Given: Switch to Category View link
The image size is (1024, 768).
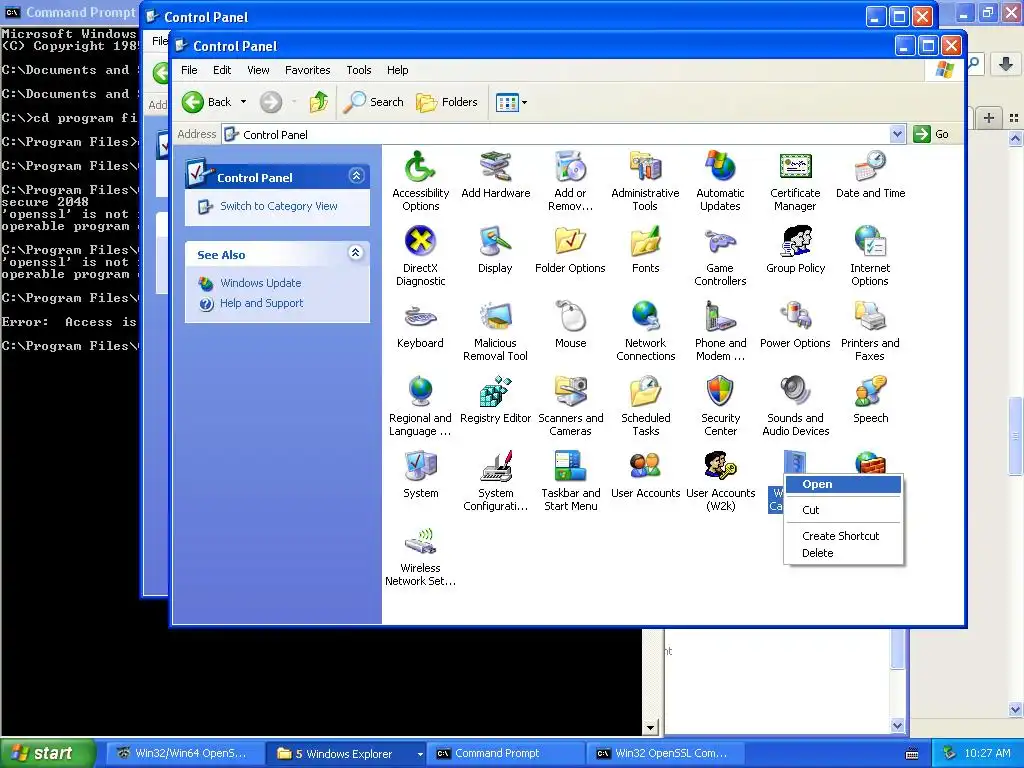Looking at the screenshot, I should click(x=278, y=206).
